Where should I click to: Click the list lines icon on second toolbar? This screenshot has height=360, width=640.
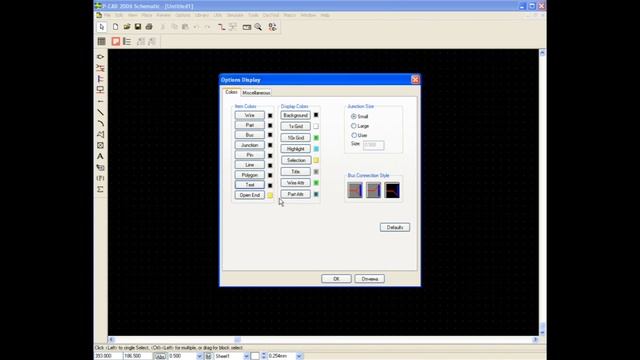click(127, 41)
